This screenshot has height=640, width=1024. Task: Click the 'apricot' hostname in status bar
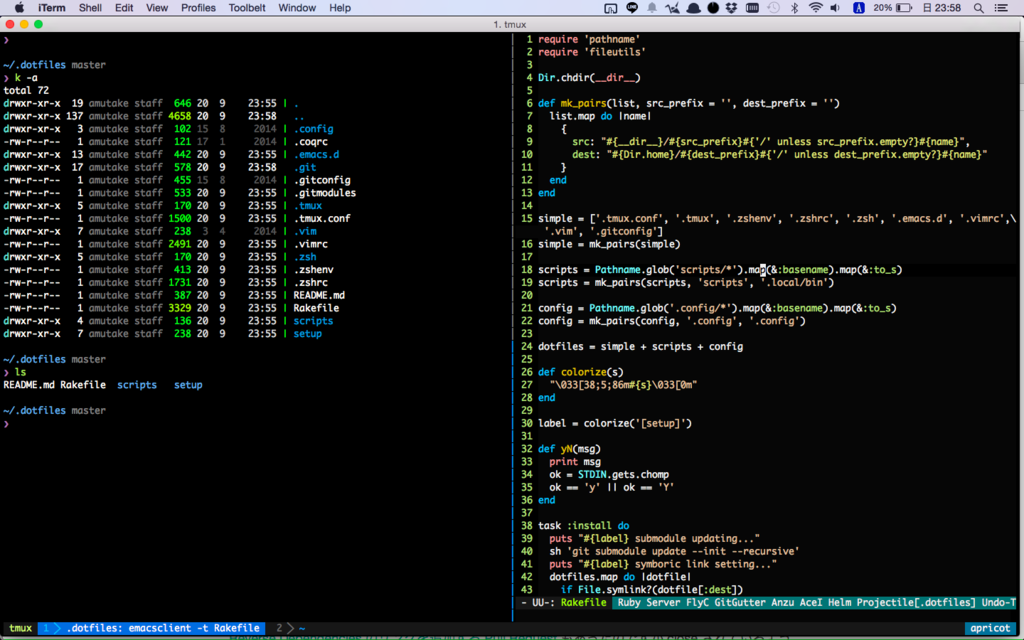(990, 628)
